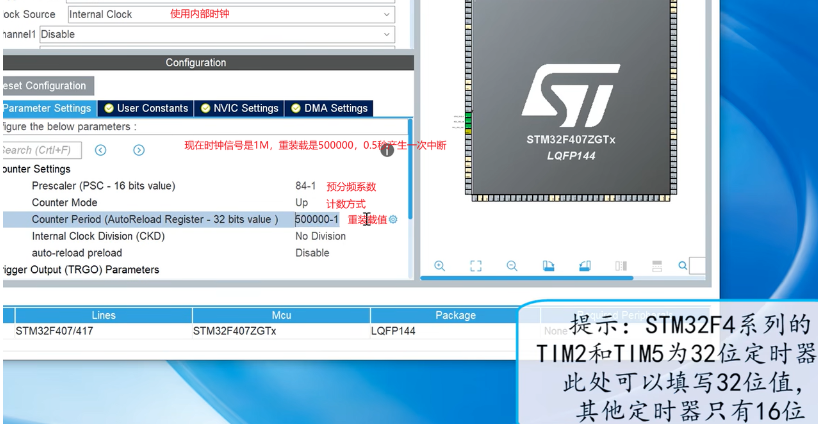Viewport: 818px width, 424px height.
Task: Click the Reset Configuration button
Action: [x=48, y=86]
